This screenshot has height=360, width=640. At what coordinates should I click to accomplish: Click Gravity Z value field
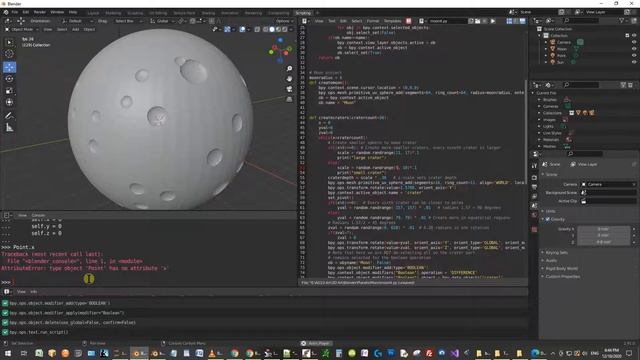603,242
